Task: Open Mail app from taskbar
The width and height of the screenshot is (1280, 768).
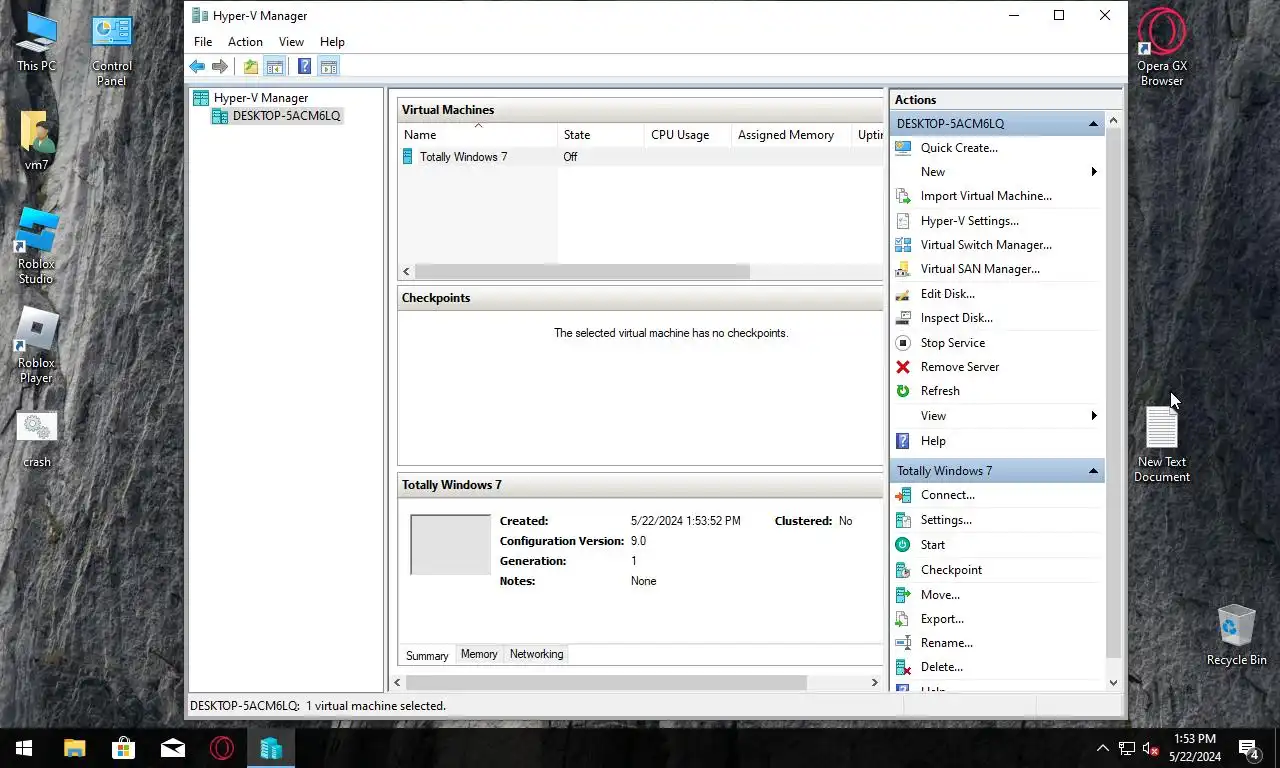Action: tap(172, 748)
